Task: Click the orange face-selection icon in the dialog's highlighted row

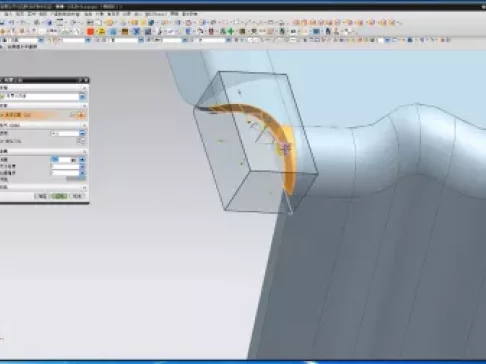Action: [81, 115]
